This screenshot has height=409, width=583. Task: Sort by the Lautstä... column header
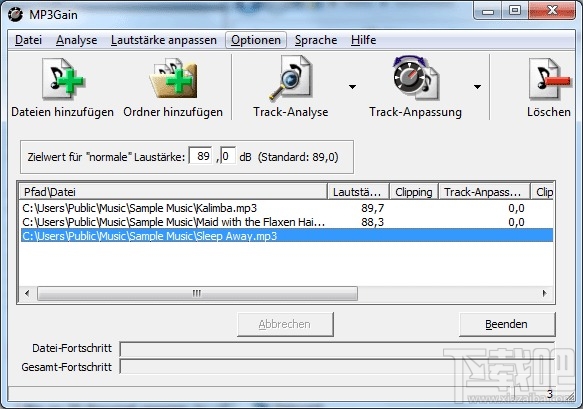click(358, 192)
